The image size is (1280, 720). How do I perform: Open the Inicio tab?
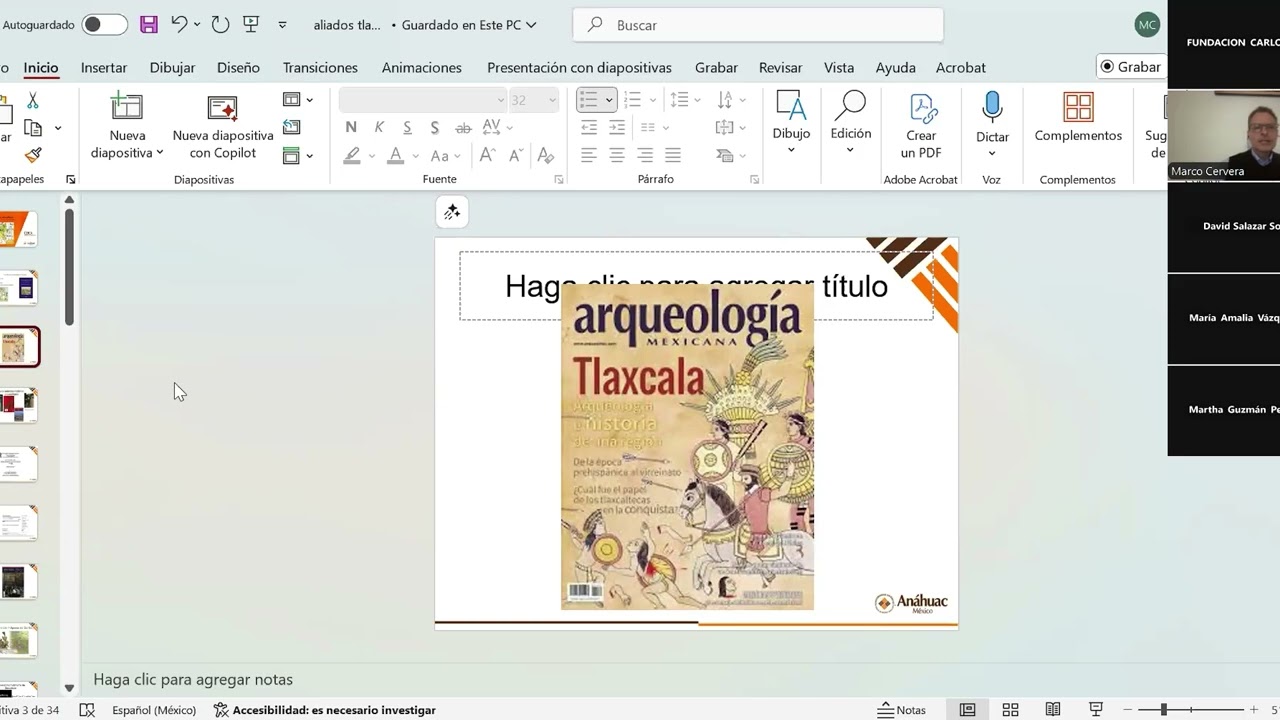click(41, 67)
